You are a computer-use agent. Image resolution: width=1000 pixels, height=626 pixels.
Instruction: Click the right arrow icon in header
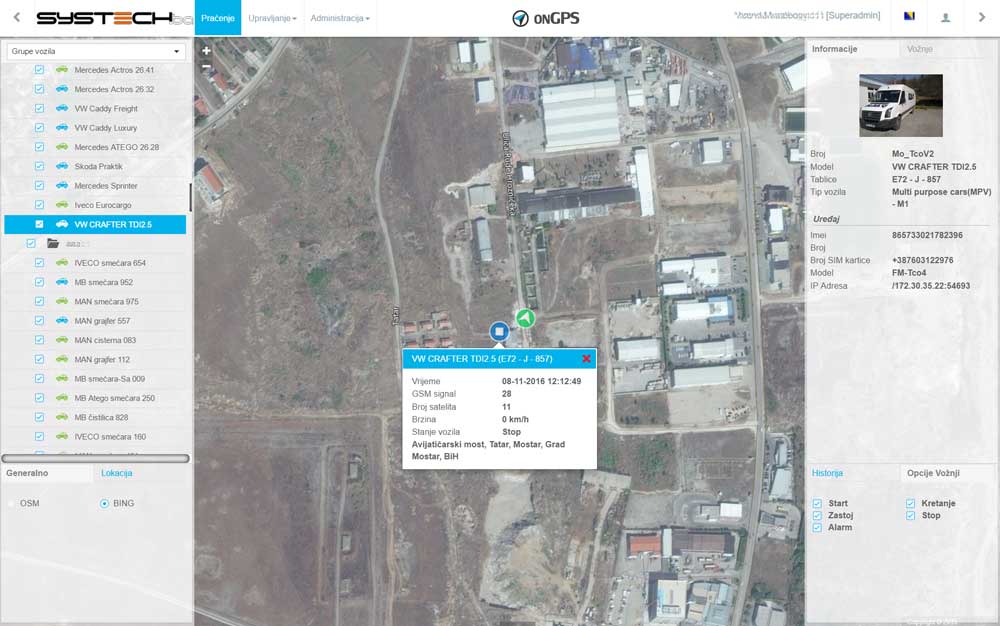(982, 18)
